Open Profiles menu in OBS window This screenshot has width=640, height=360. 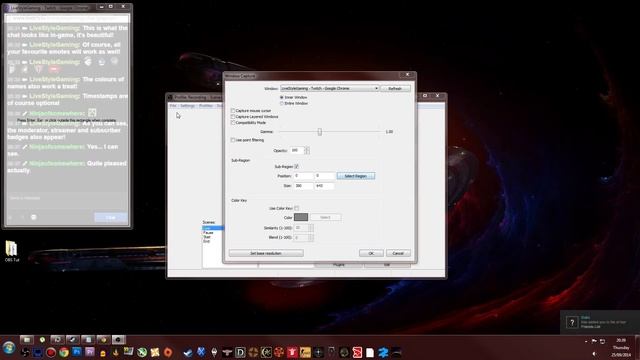coord(206,106)
